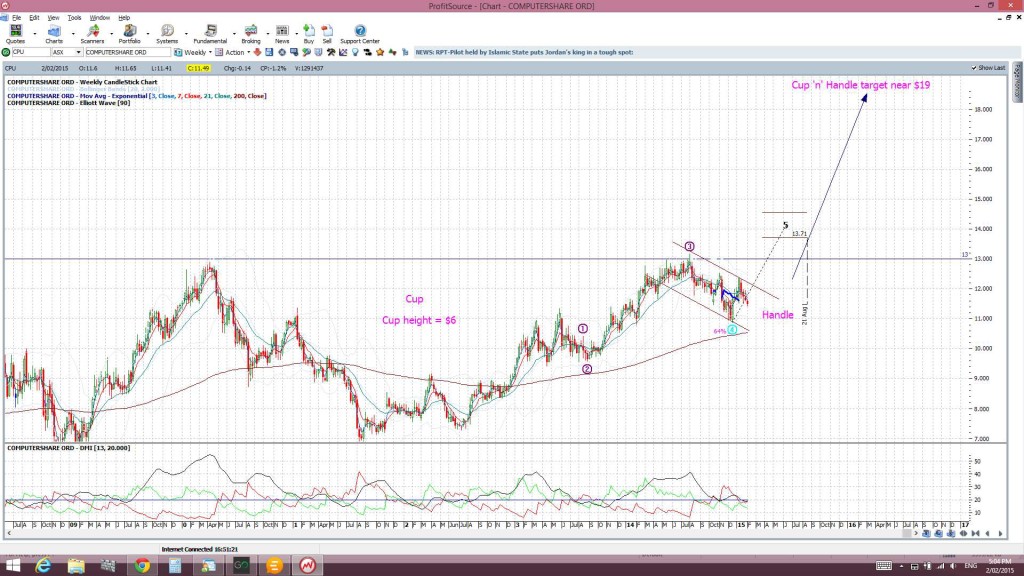This screenshot has width=1024, height=576.
Task: Expand the Charts dropdown arrow
Action: pos(73,34)
